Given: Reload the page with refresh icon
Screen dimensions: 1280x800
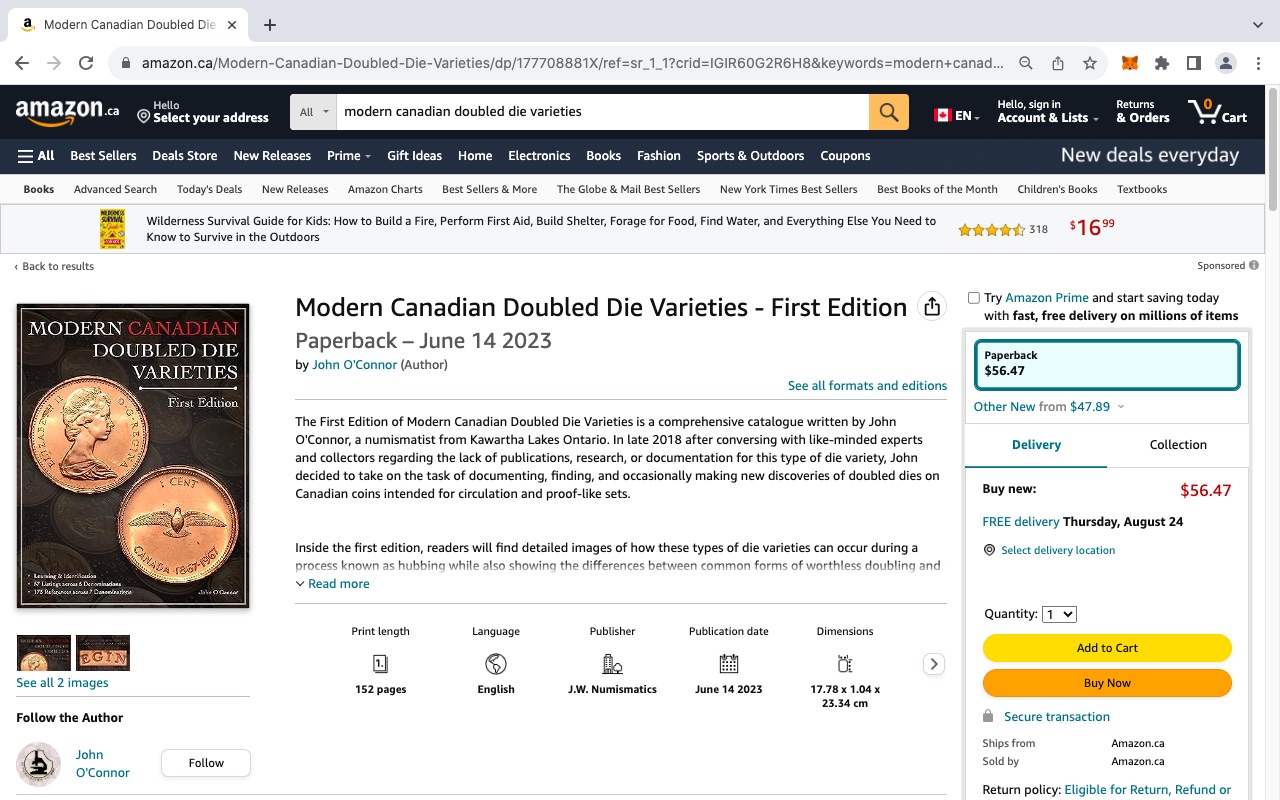Looking at the screenshot, I should (x=86, y=63).
